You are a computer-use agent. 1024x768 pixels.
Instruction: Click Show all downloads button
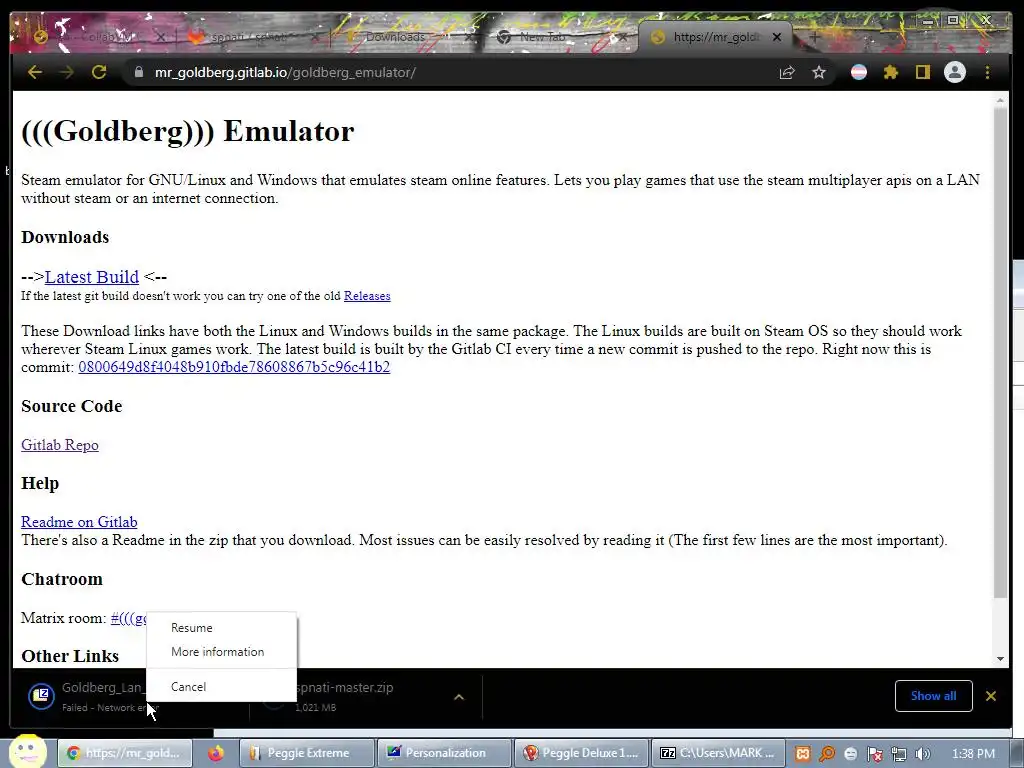[x=933, y=696]
